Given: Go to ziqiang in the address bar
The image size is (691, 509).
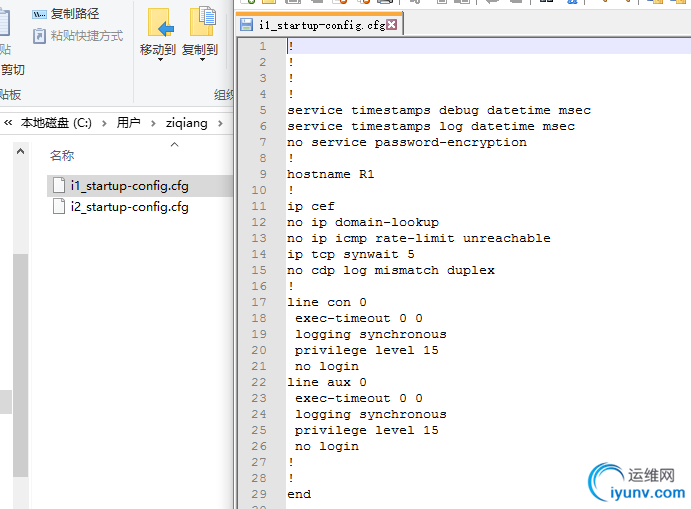Looking at the screenshot, I should [x=186, y=123].
